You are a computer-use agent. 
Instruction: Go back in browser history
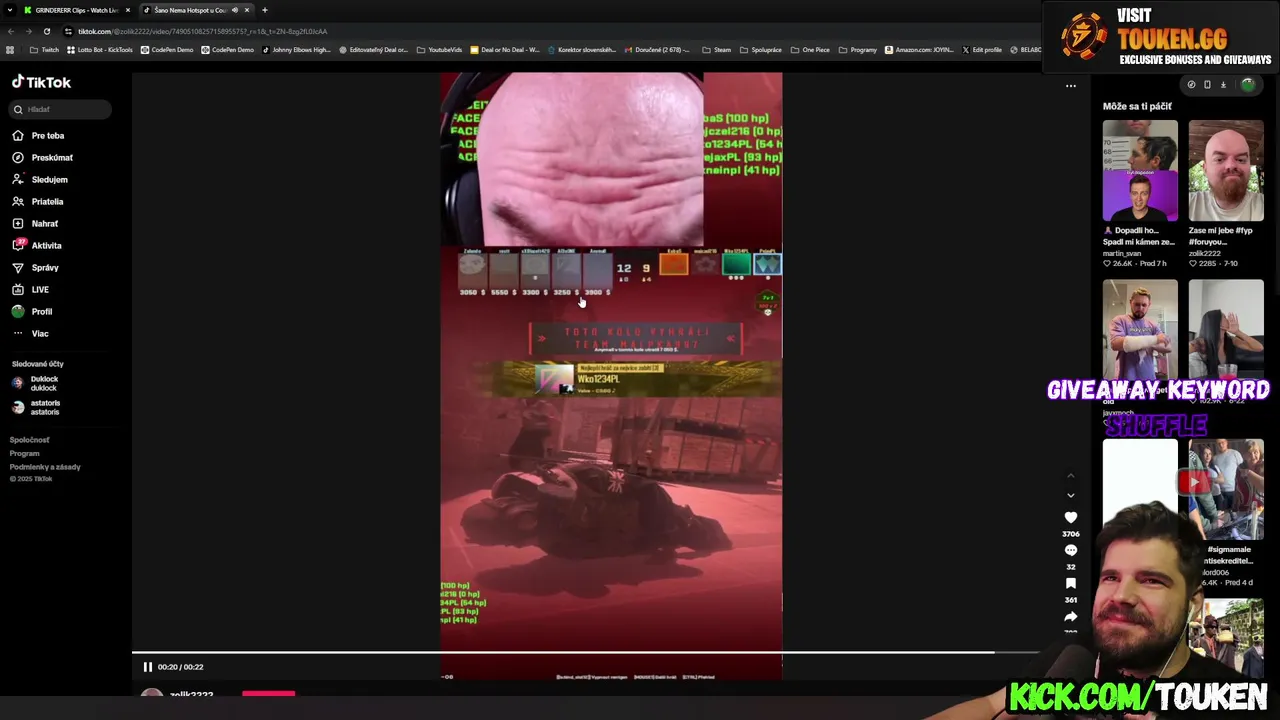(11, 31)
